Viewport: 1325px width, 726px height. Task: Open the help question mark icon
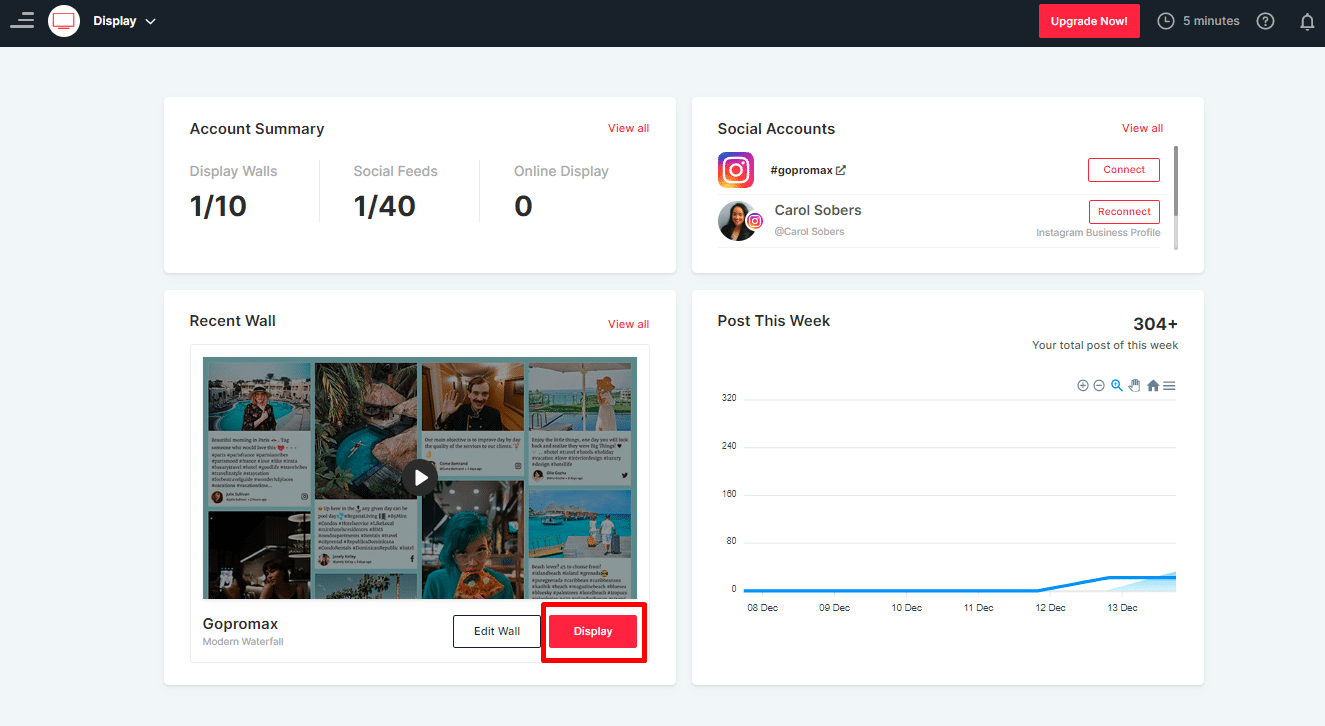click(1265, 21)
